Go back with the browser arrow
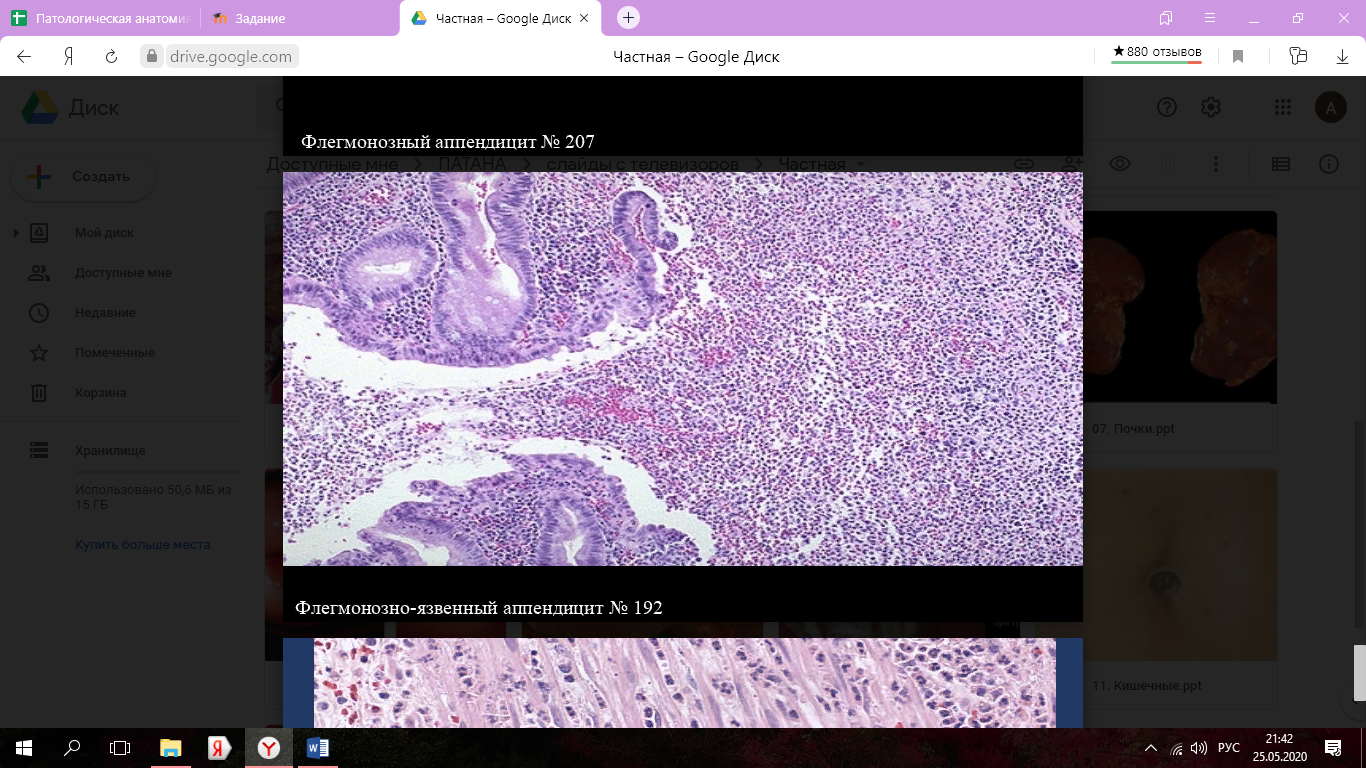Screen dimensions: 1366x768 [x=24, y=57]
